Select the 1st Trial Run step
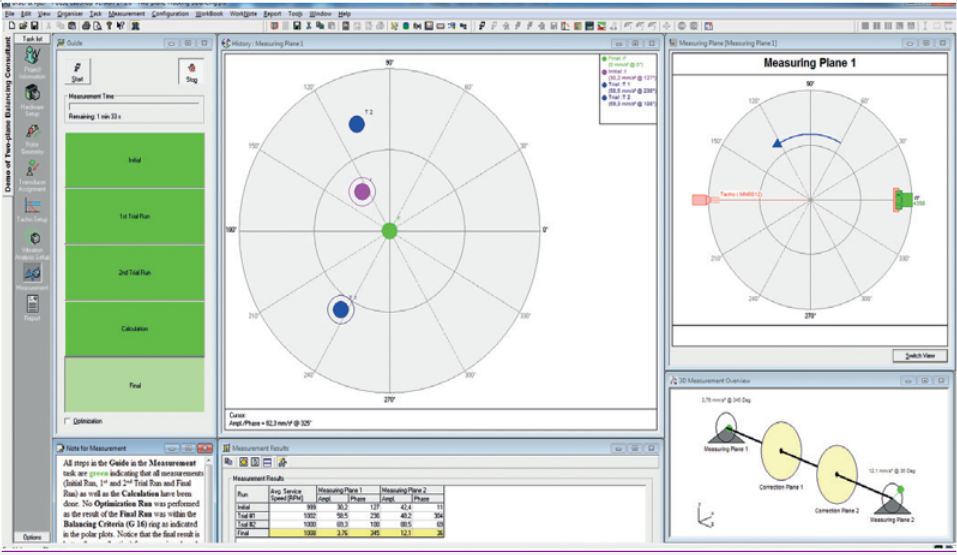Viewport: 957px width, 555px height. pos(134,216)
